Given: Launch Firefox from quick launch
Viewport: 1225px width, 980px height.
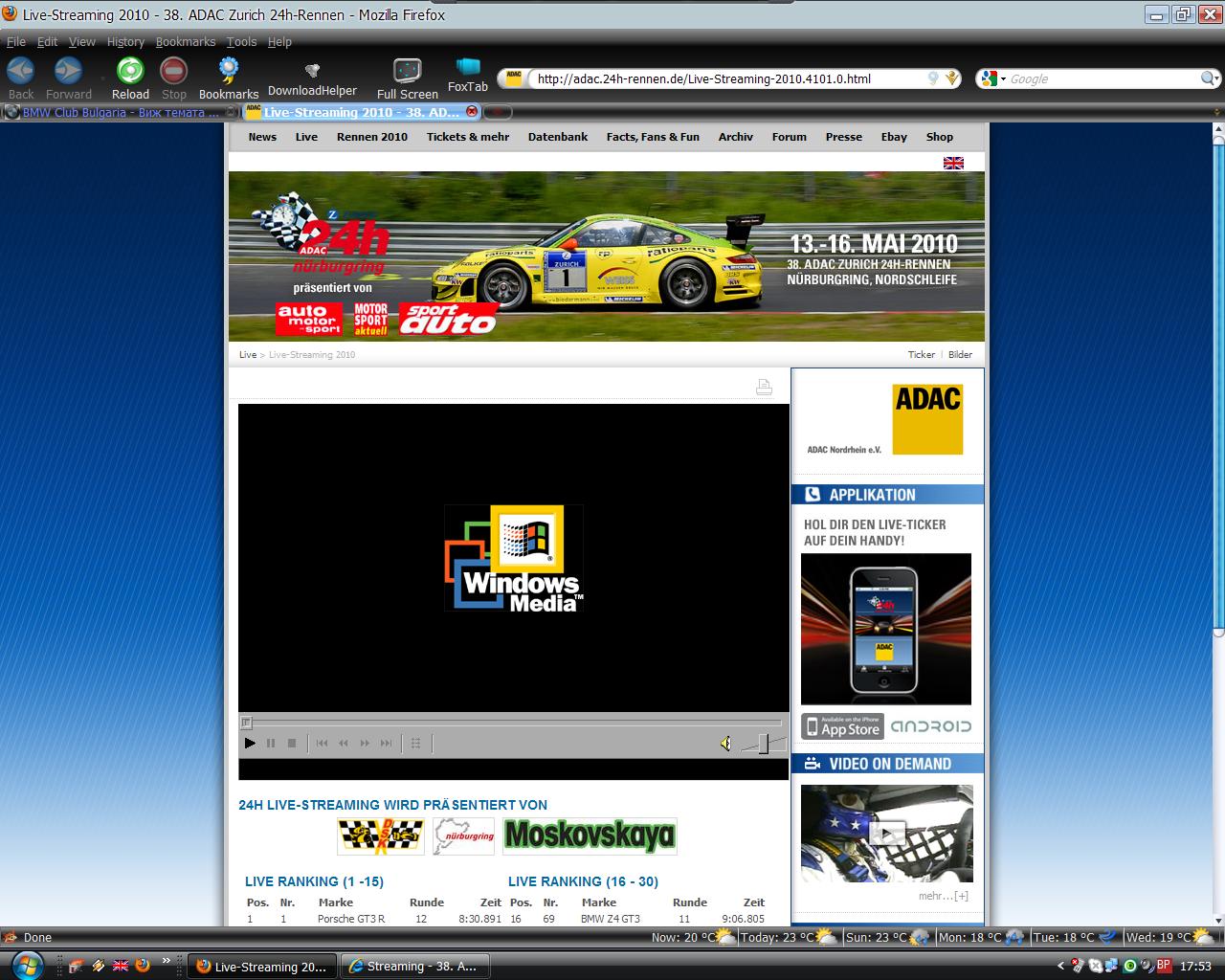Looking at the screenshot, I should coord(141,966).
